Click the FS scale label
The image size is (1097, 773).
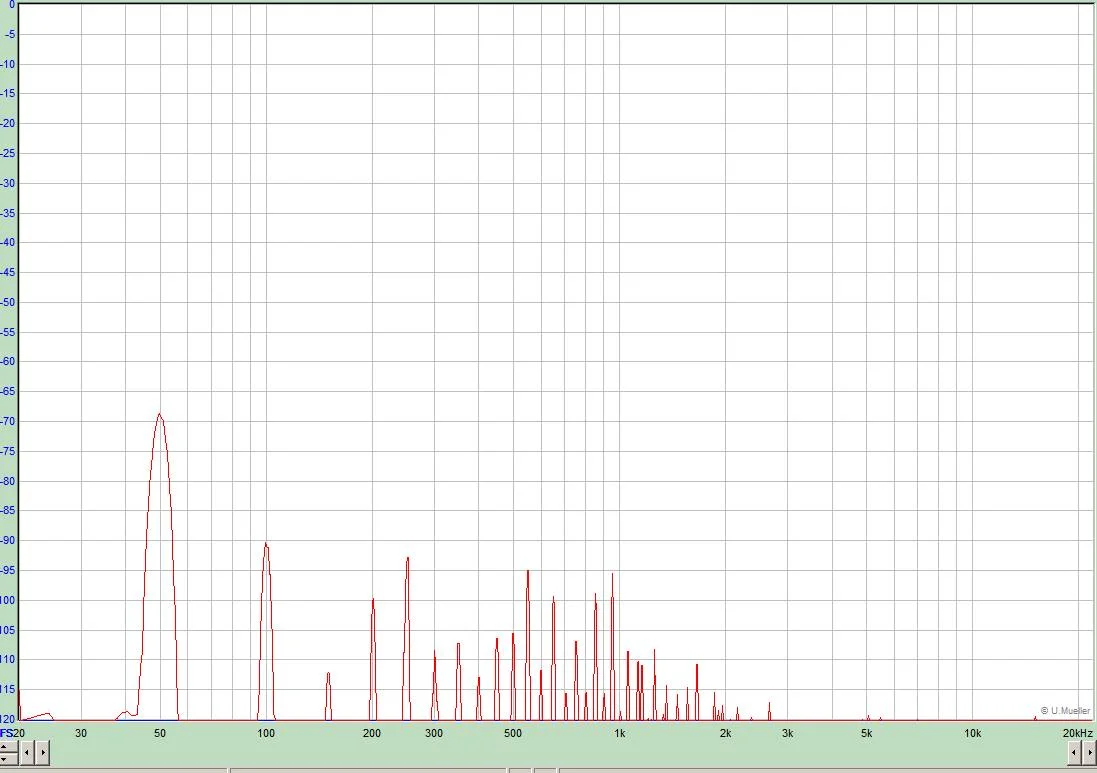8,733
